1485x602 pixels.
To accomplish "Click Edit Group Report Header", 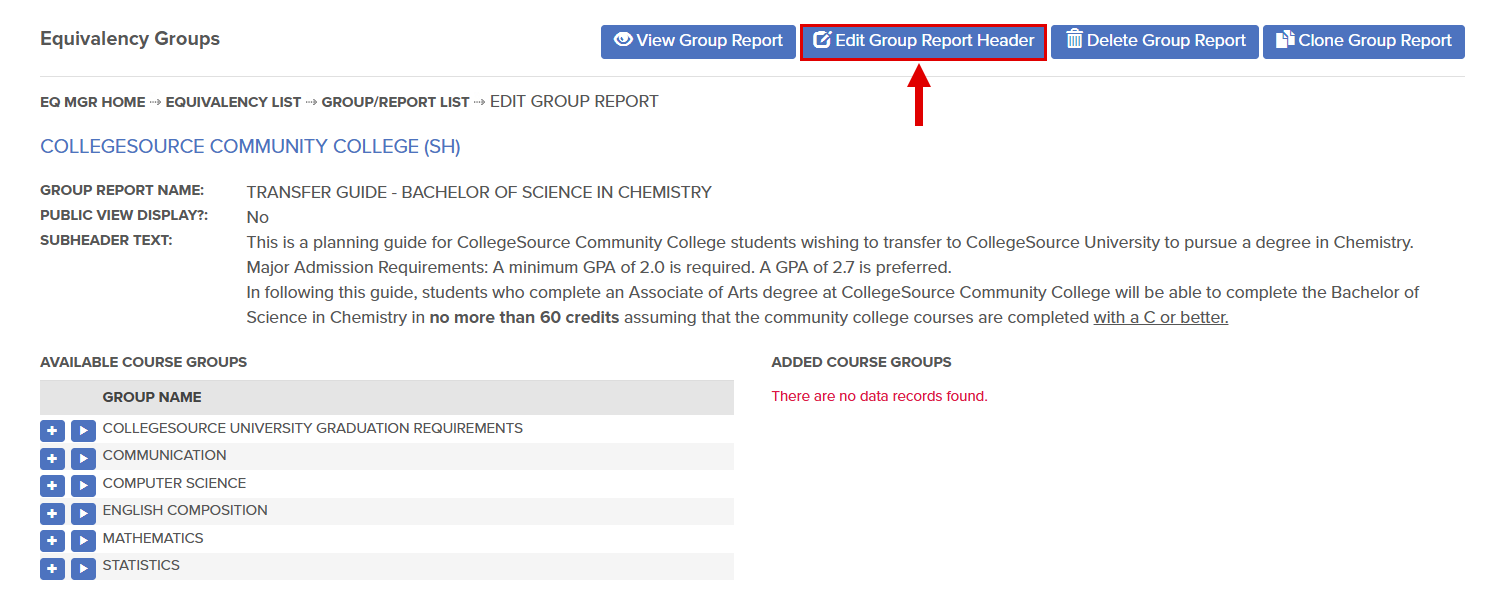I will click(x=924, y=42).
